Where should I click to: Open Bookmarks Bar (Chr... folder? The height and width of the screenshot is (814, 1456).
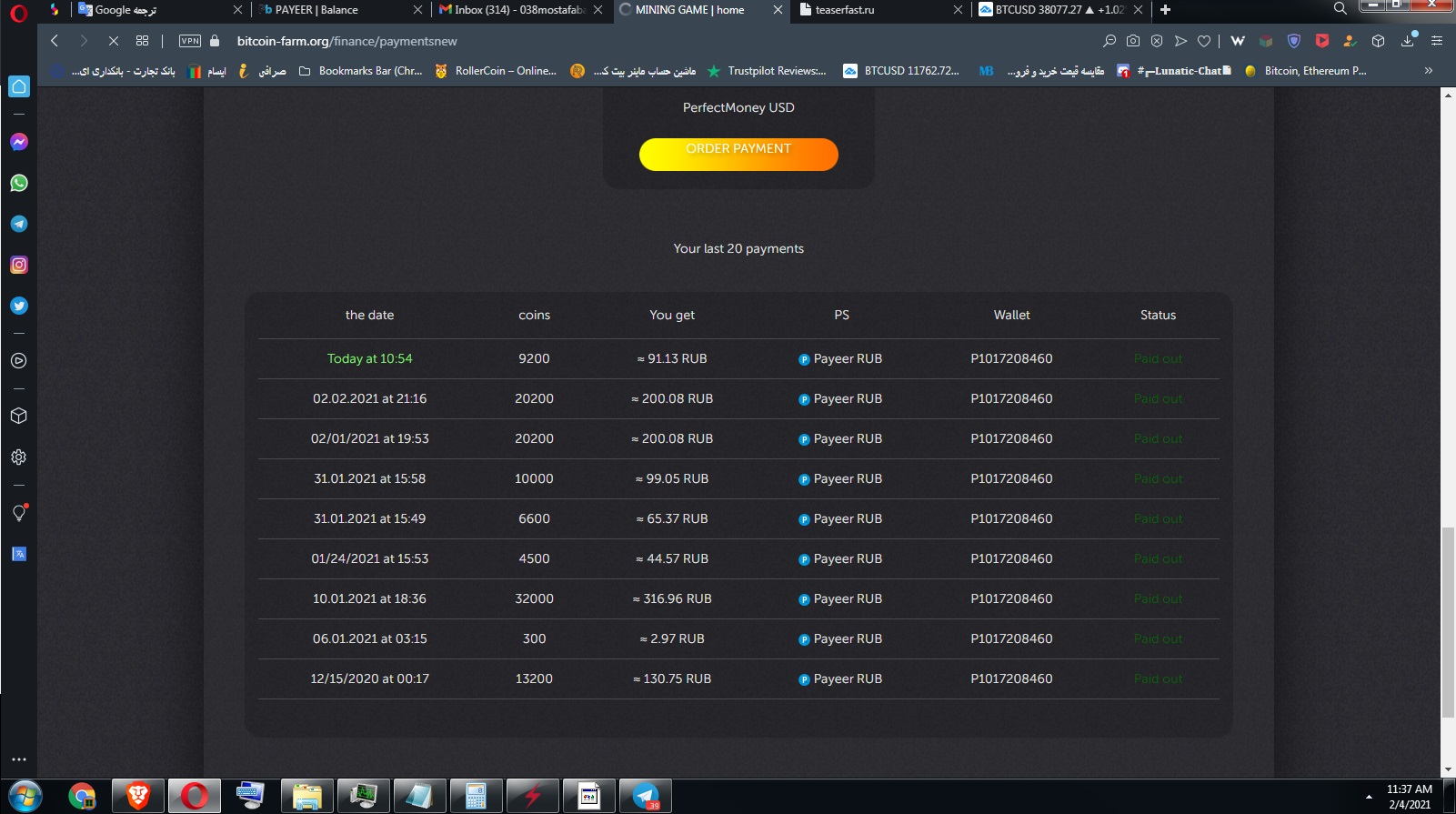361,71
